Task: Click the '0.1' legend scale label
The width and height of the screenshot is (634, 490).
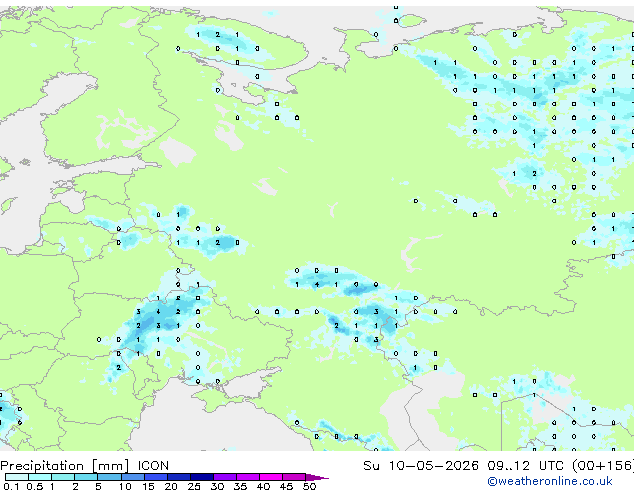Action: coord(11,486)
